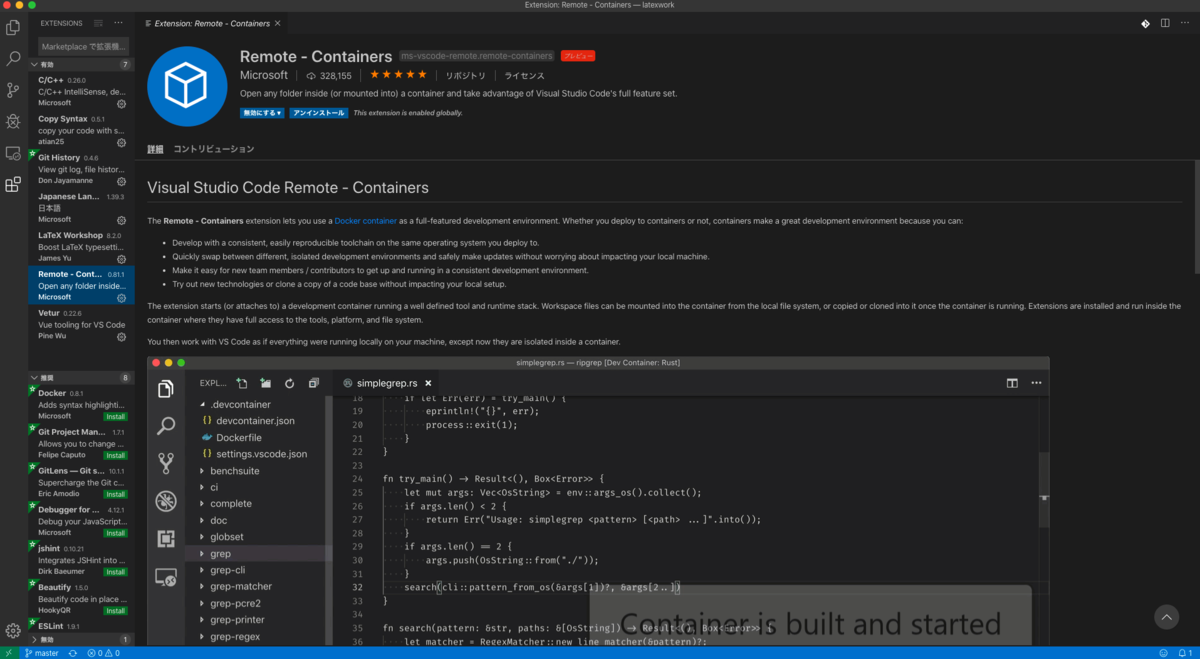This screenshot has height=659, width=1200.
Task: Open the gear menu for Git History
Action: pos(122,181)
